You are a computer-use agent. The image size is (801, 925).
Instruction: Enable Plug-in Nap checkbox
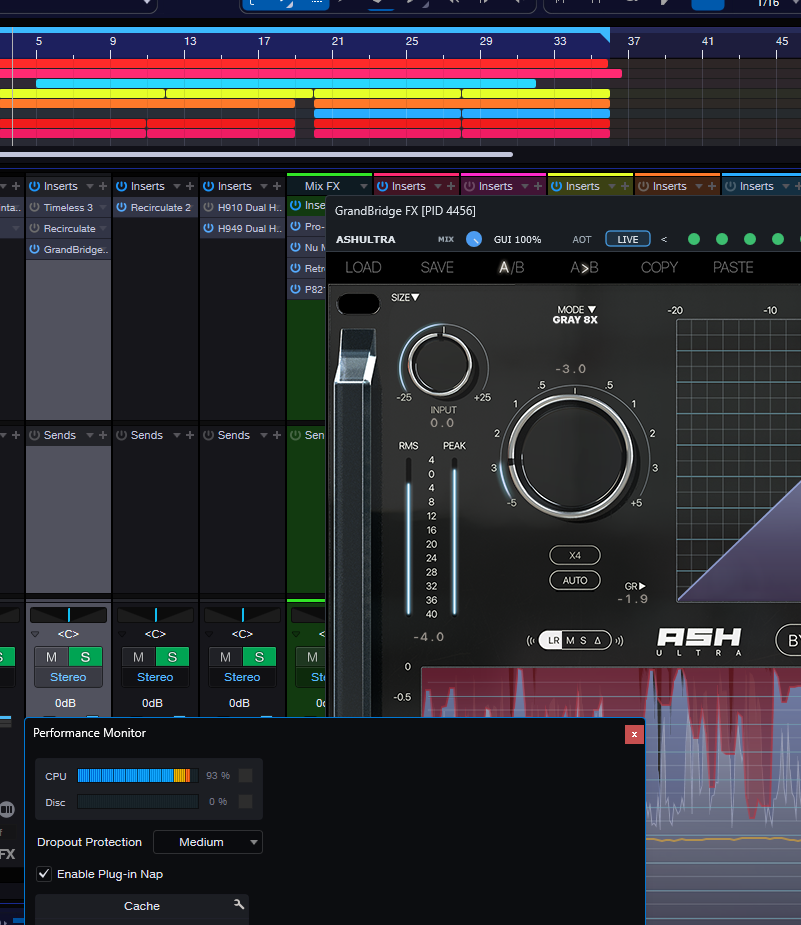click(x=44, y=874)
